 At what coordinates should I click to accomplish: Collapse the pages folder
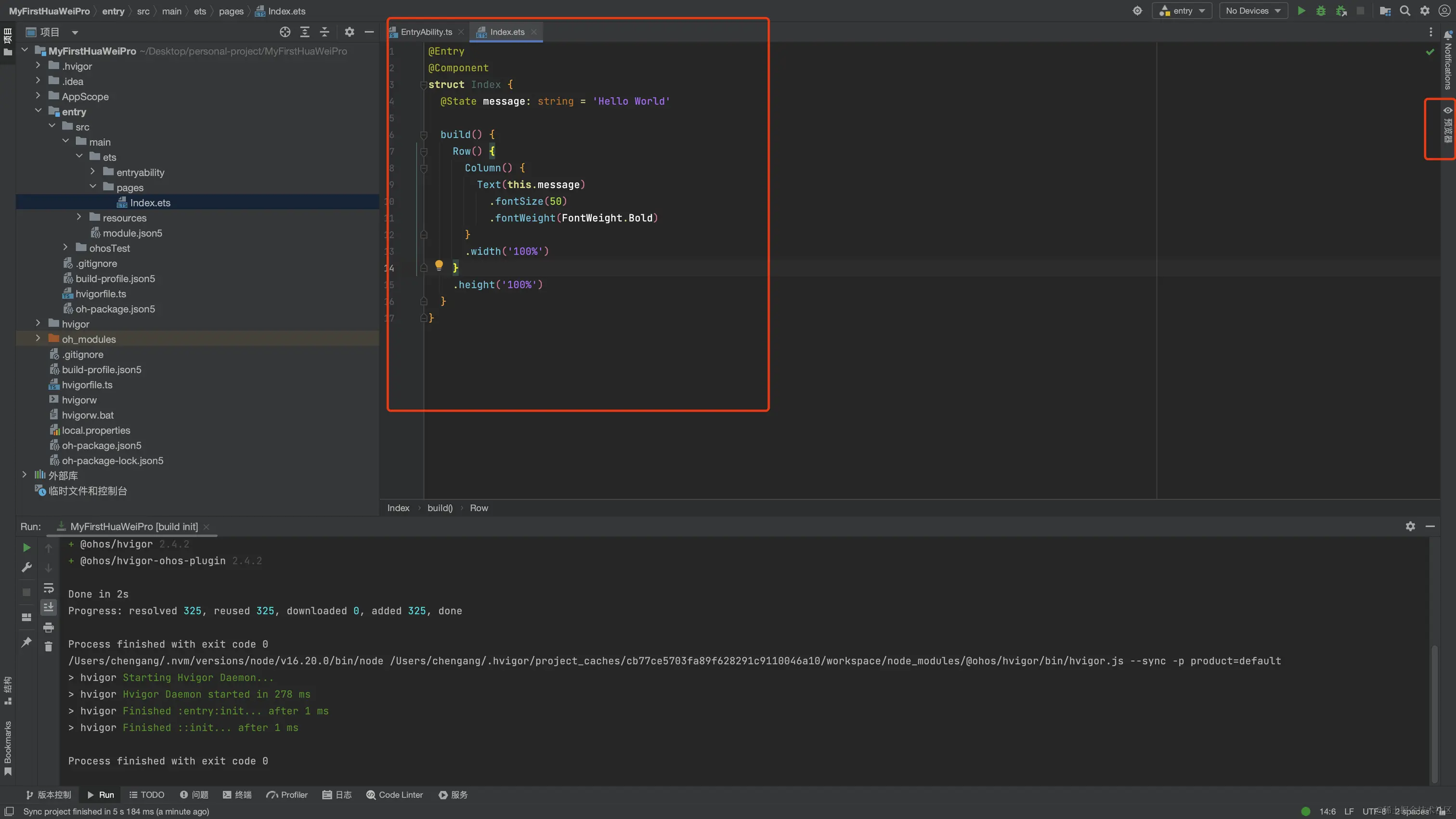(93, 187)
